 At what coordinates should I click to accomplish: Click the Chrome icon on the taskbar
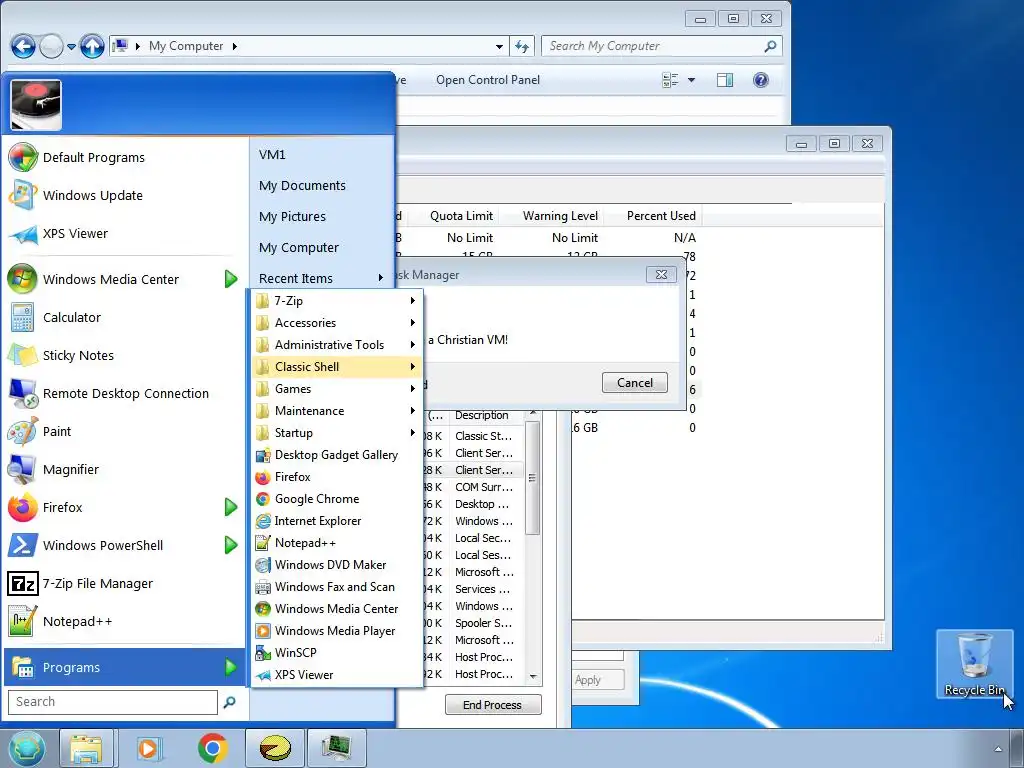tap(212, 748)
